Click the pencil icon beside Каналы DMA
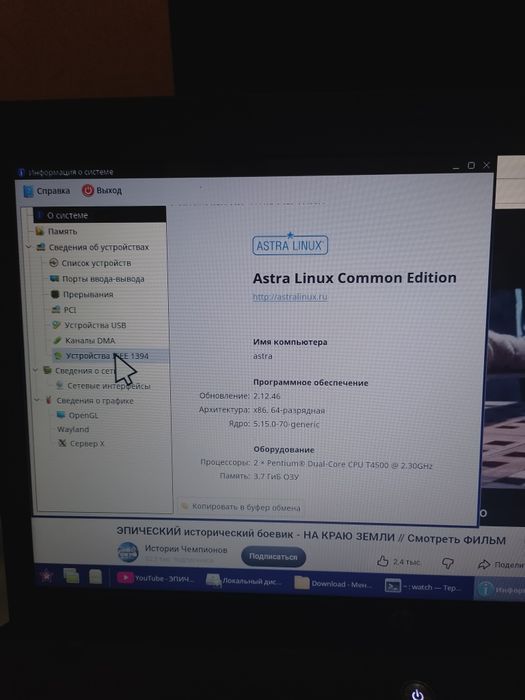 click(x=57, y=340)
